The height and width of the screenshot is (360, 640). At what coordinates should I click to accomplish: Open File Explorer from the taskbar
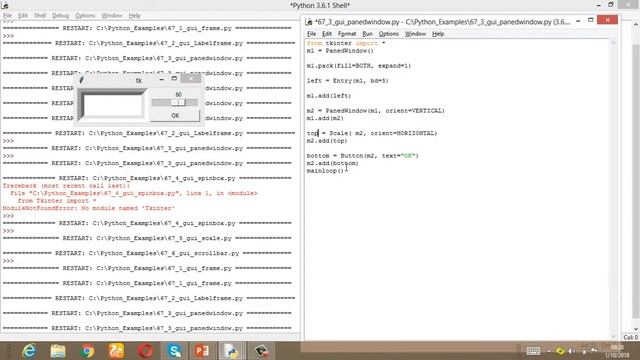point(58,351)
